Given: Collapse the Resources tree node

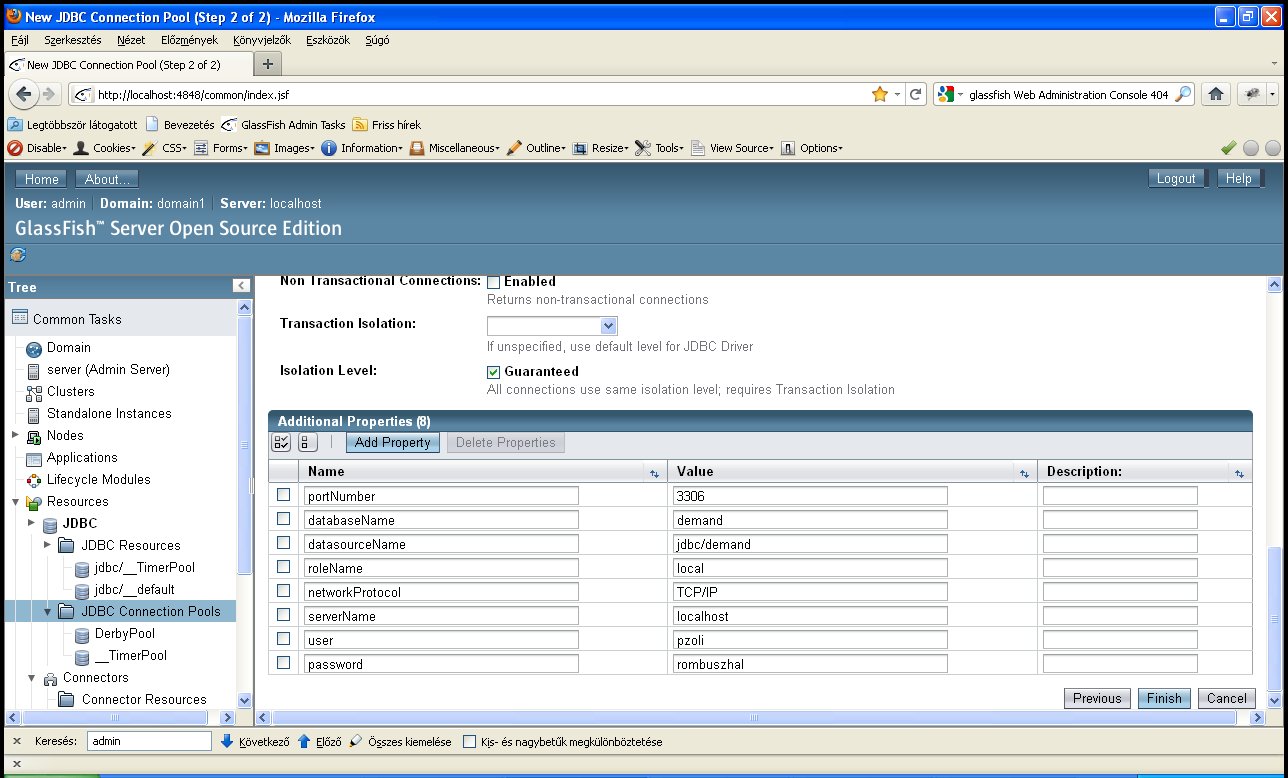Looking at the screenshot, I should coord(15,502).
